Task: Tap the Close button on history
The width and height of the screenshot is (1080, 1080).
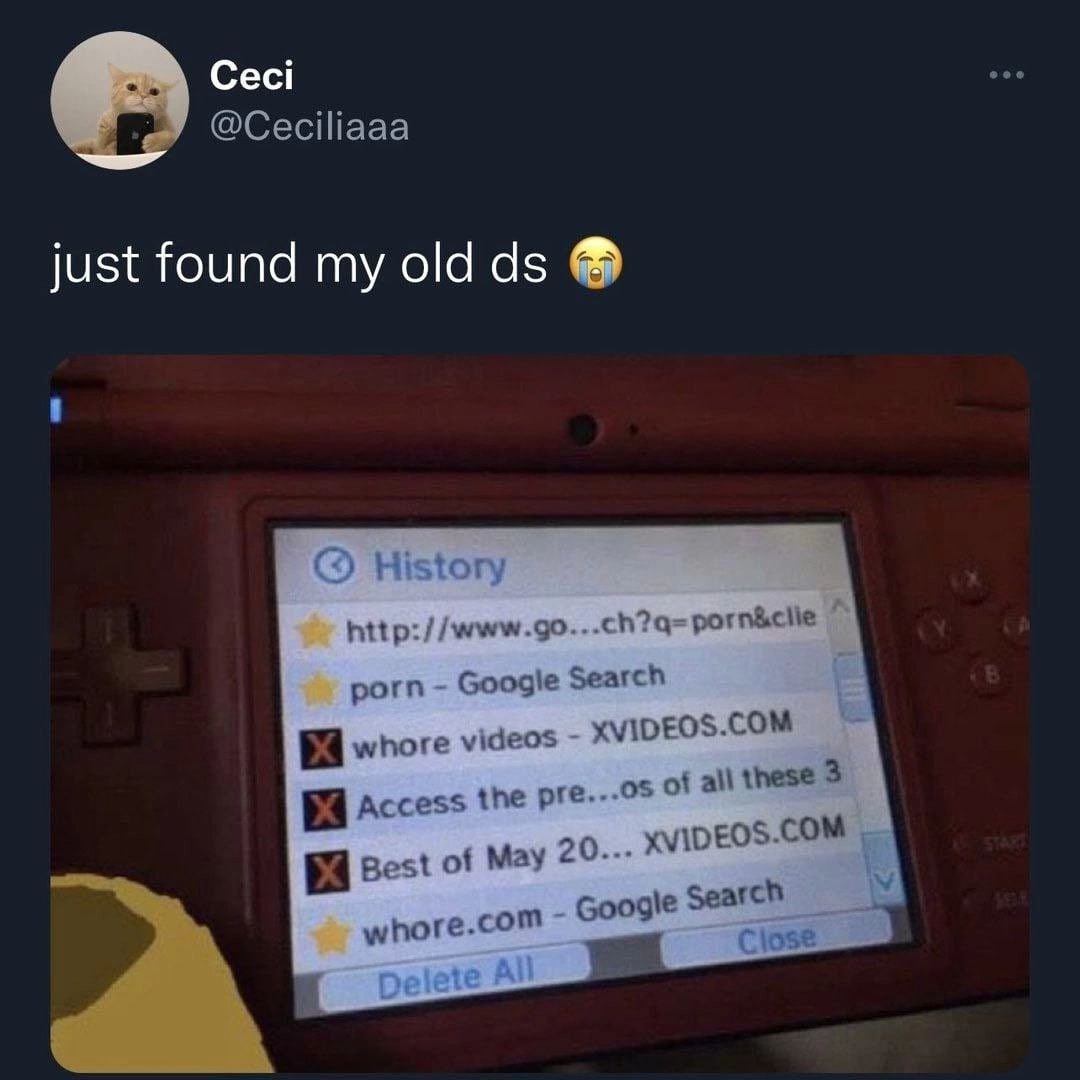Action: pyautogui.click(x=776, y=939)
